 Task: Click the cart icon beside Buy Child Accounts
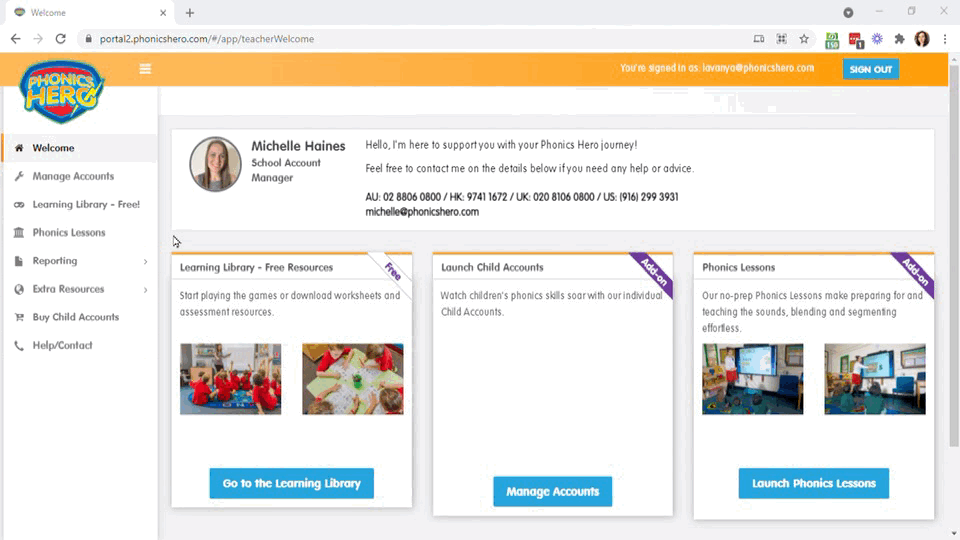pos(19,317)
